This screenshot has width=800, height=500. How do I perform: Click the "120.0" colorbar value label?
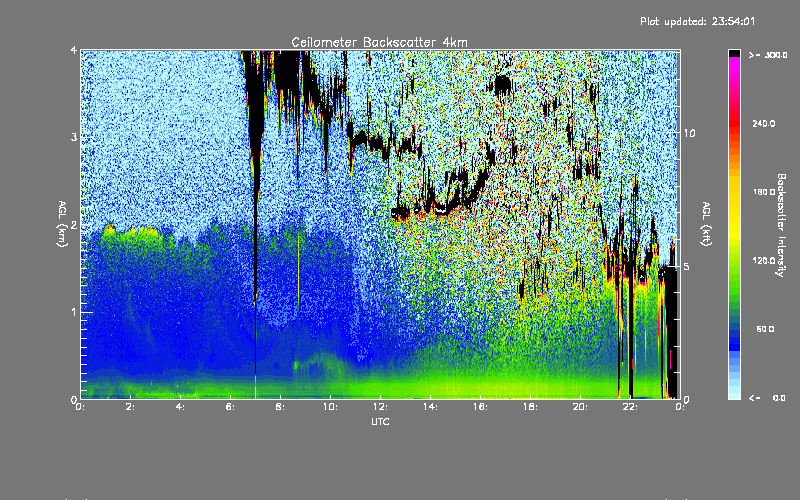[764, 260]
